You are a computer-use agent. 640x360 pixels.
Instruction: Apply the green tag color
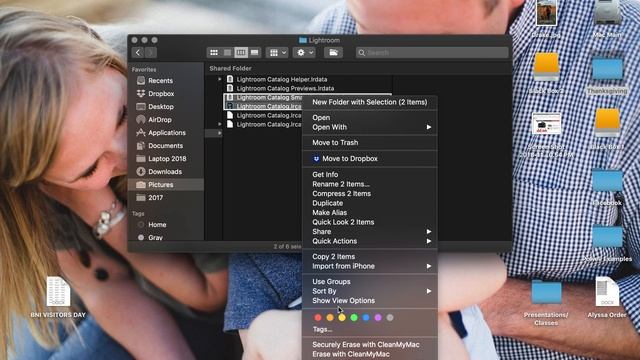pyautogui.click(x=354, y=318)
